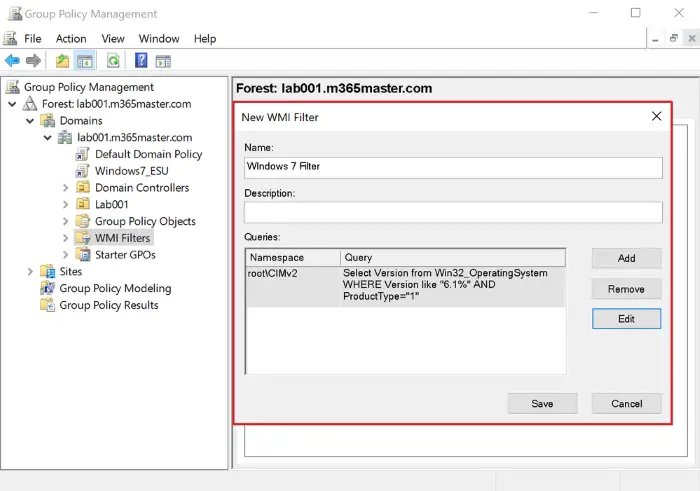
Task: Expand the Domain Controllers node
Action: pos(66,188)
